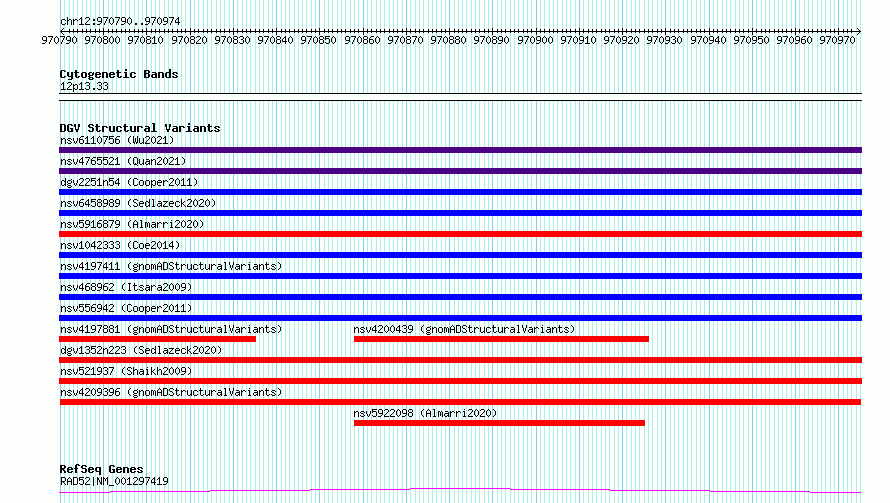Open the dgv1352n223 (Sedlazeck2020) label

tap(141, 350)
